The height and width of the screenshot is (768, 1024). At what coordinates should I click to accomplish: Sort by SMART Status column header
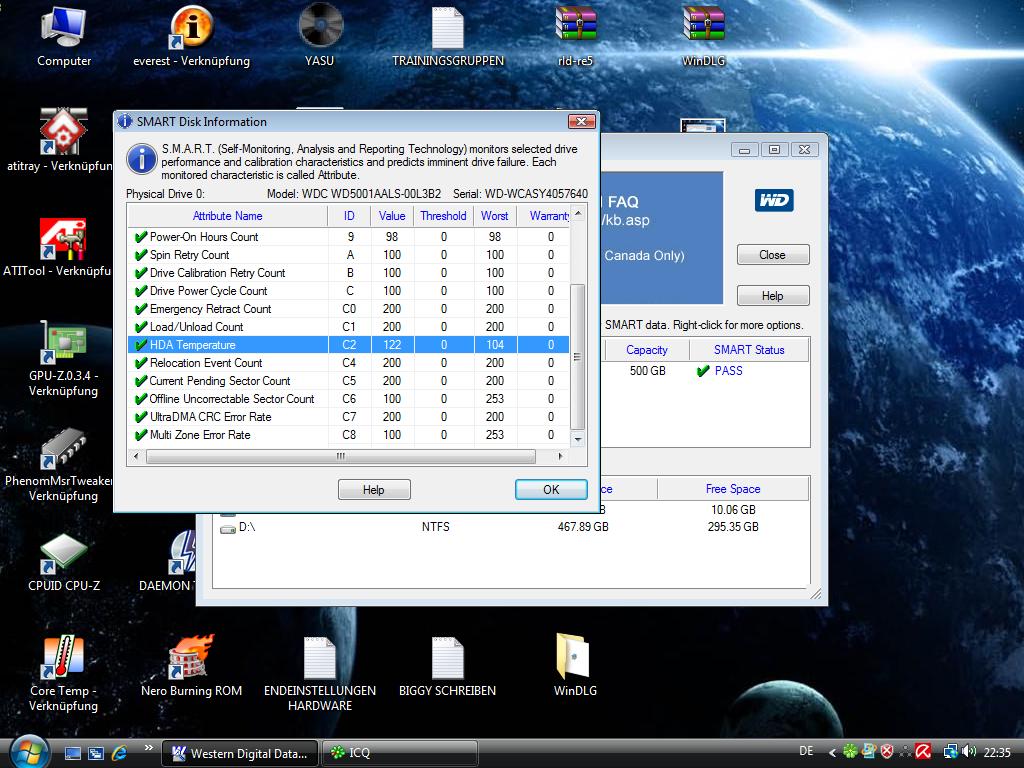click(749, 350)
